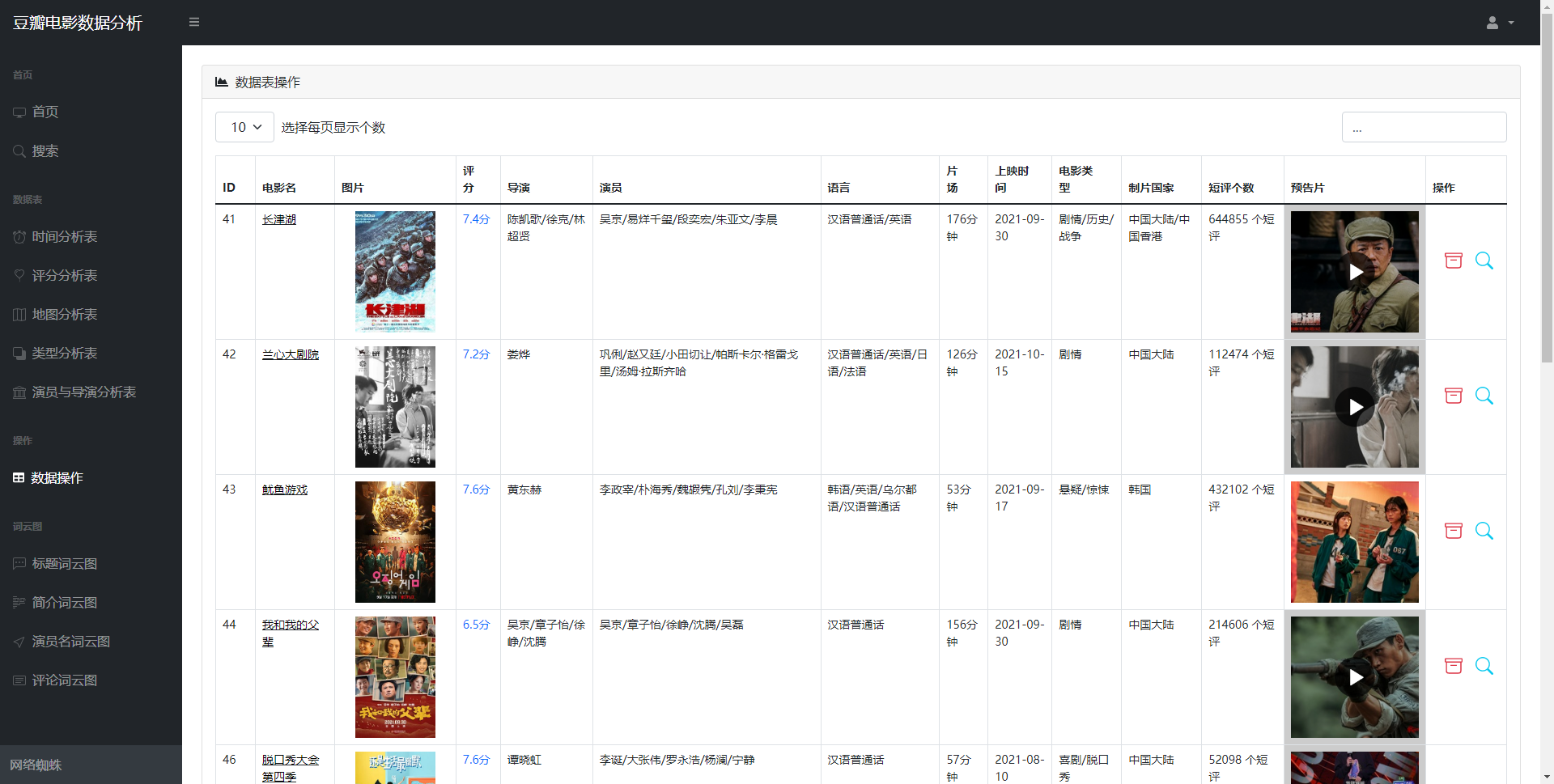
Task: Click the 我和我的父辈 poster image
Action: 395,676
